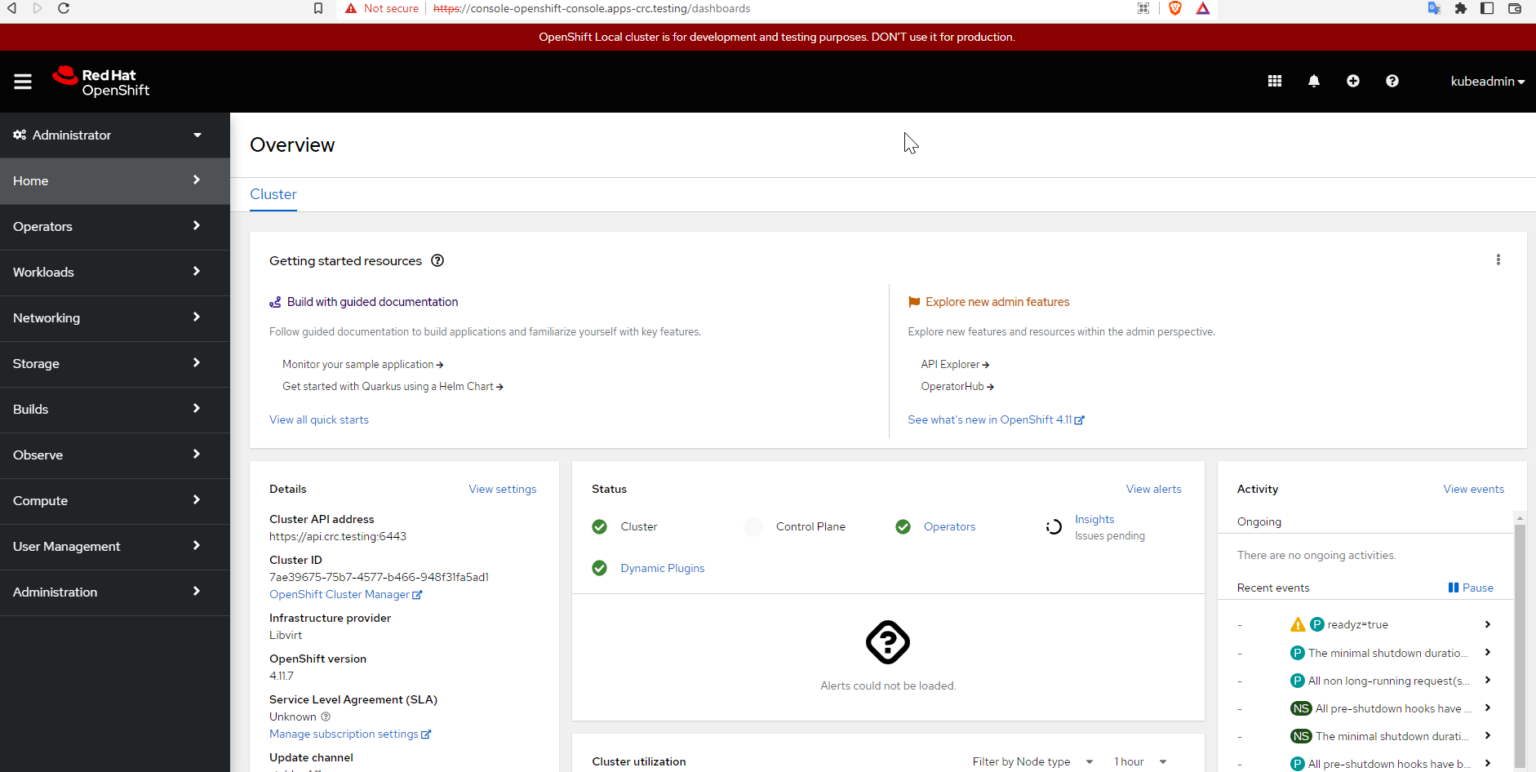
Task: Click the View all quick starts link
Action: (x=319, y=419)
